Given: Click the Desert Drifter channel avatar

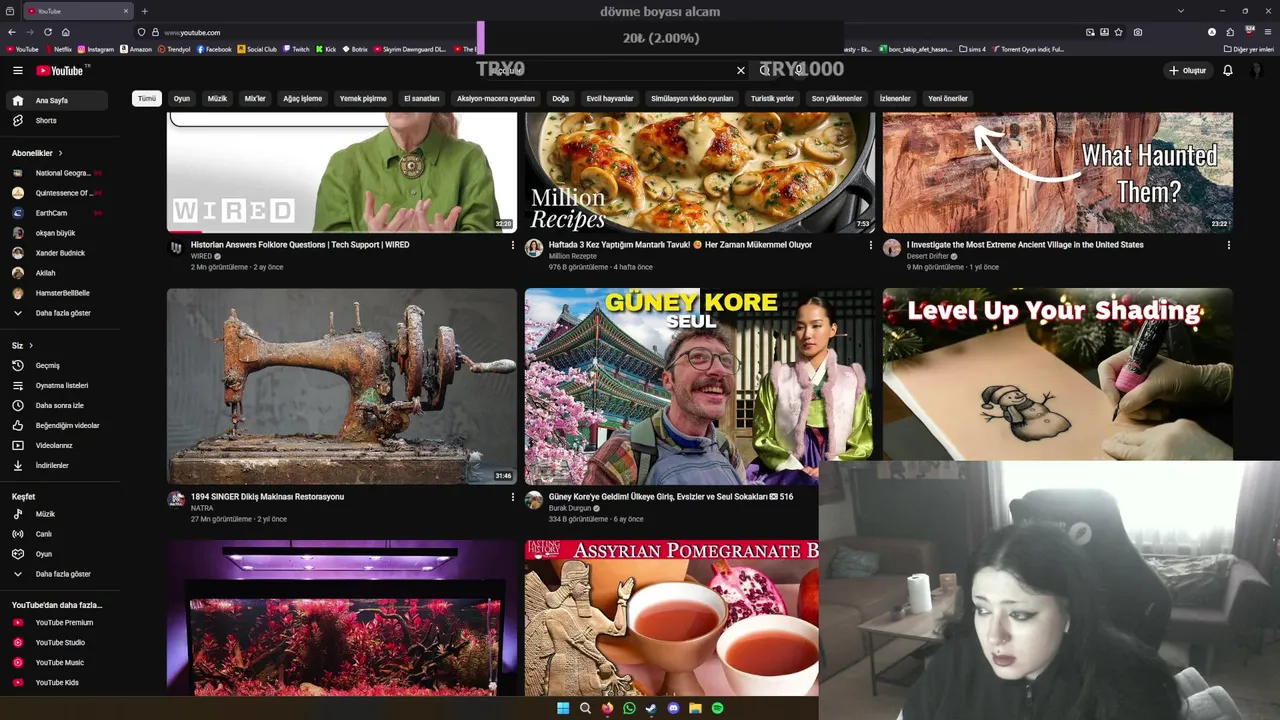Looking at the screenshot, I should pos(892,248).
